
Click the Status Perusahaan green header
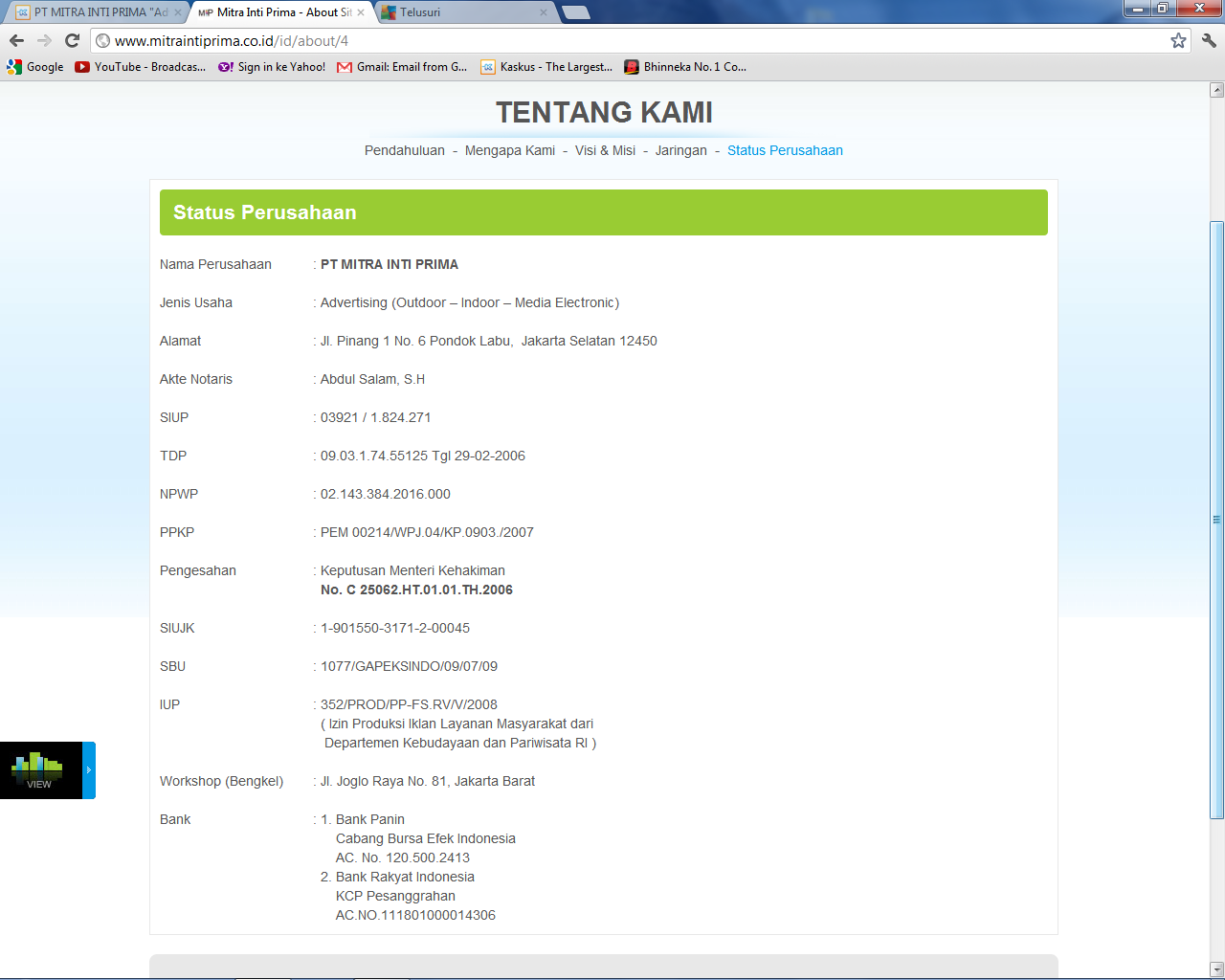click(604, 212)
